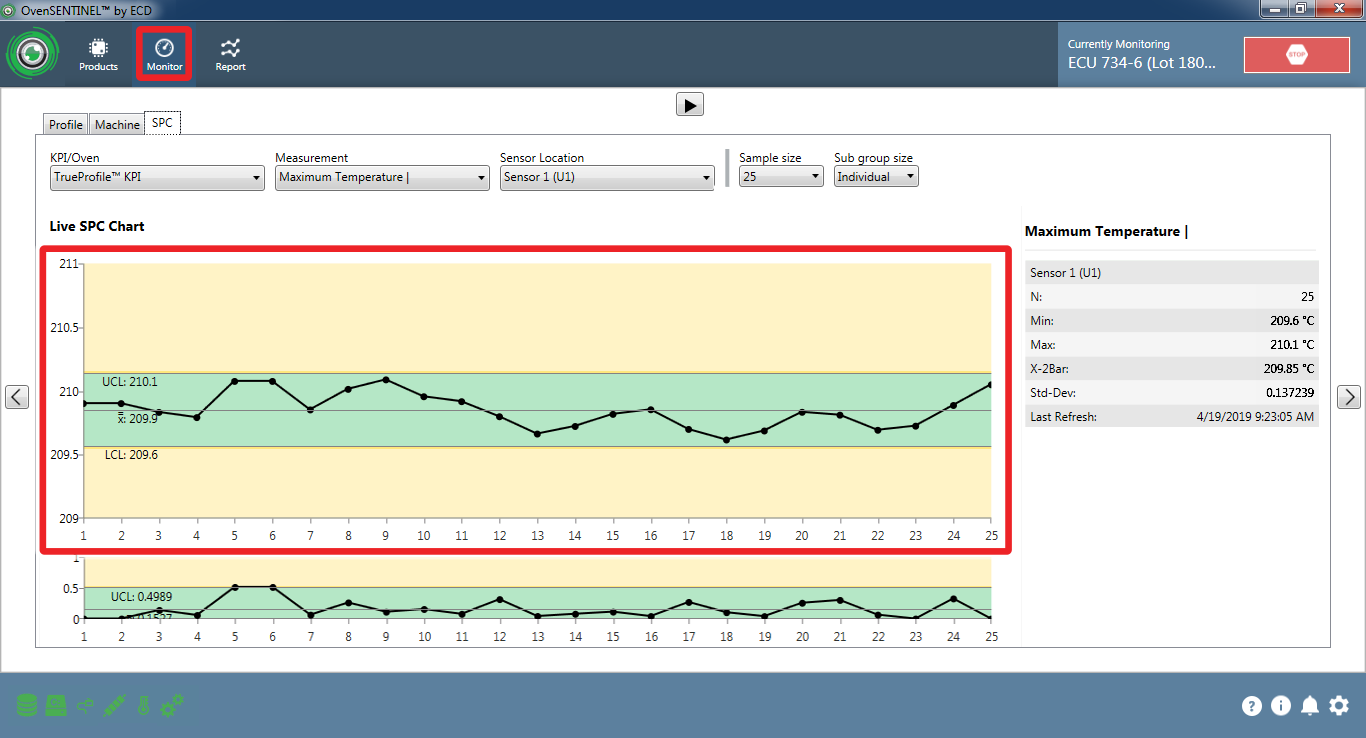Viewport: 1366px width, 738px height.
Task: Go to previous chart with left arrow
Action: [x=17, y=397]
